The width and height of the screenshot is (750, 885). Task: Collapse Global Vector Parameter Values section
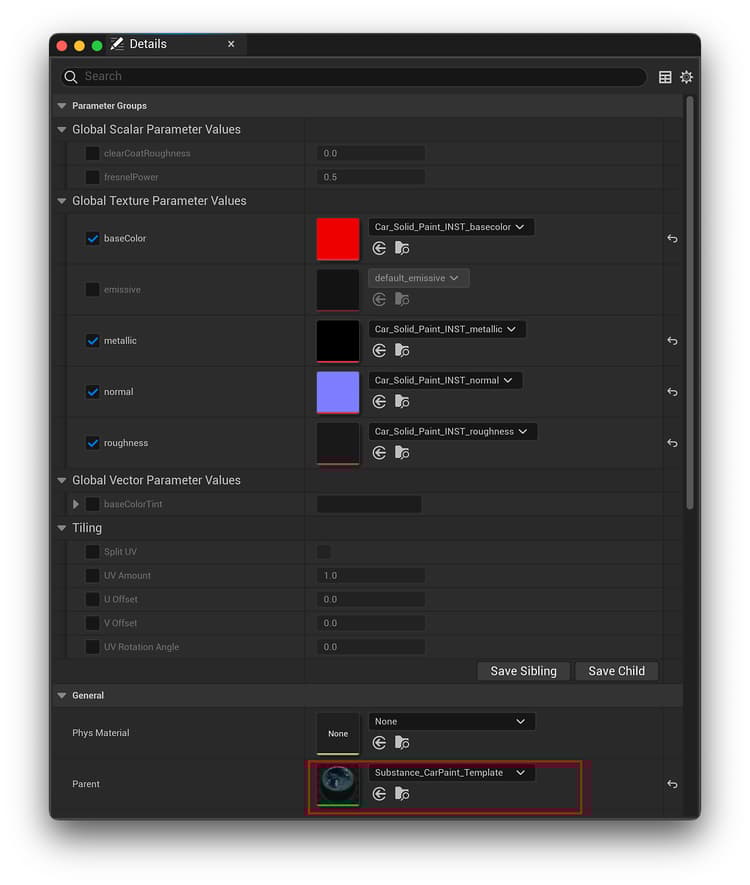pos(62,480)
